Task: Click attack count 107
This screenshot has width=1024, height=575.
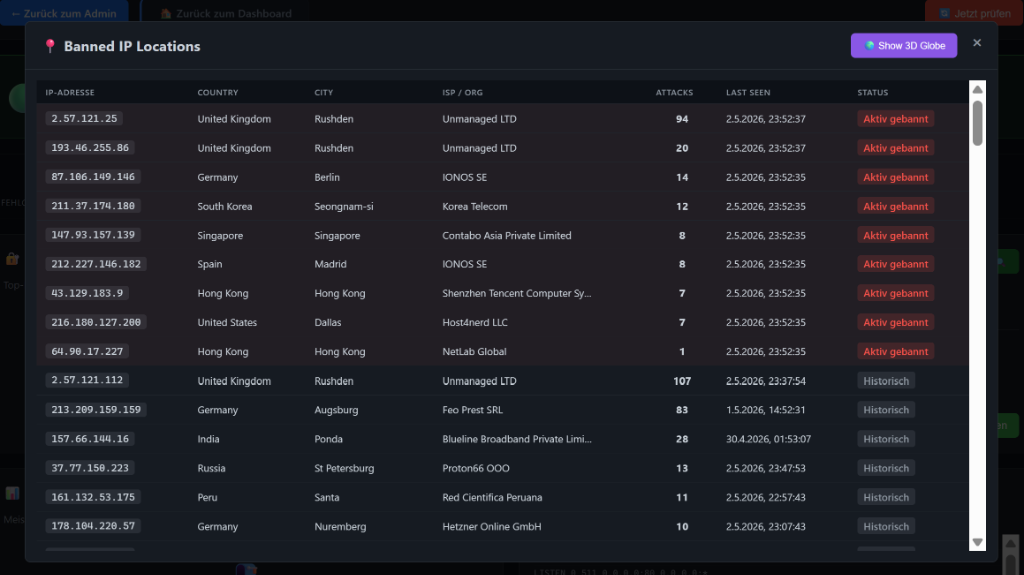Action: pos(682,381)
